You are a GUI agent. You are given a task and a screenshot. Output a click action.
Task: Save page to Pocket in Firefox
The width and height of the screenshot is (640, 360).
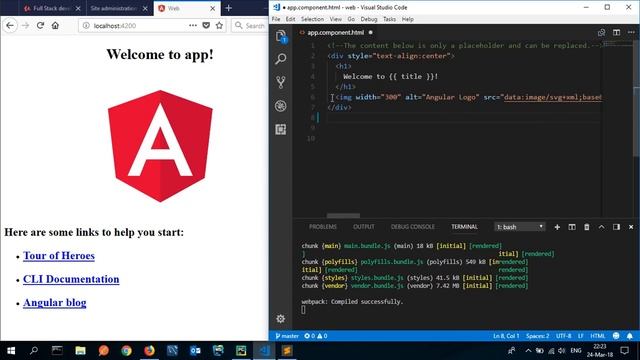coord(206,26)
